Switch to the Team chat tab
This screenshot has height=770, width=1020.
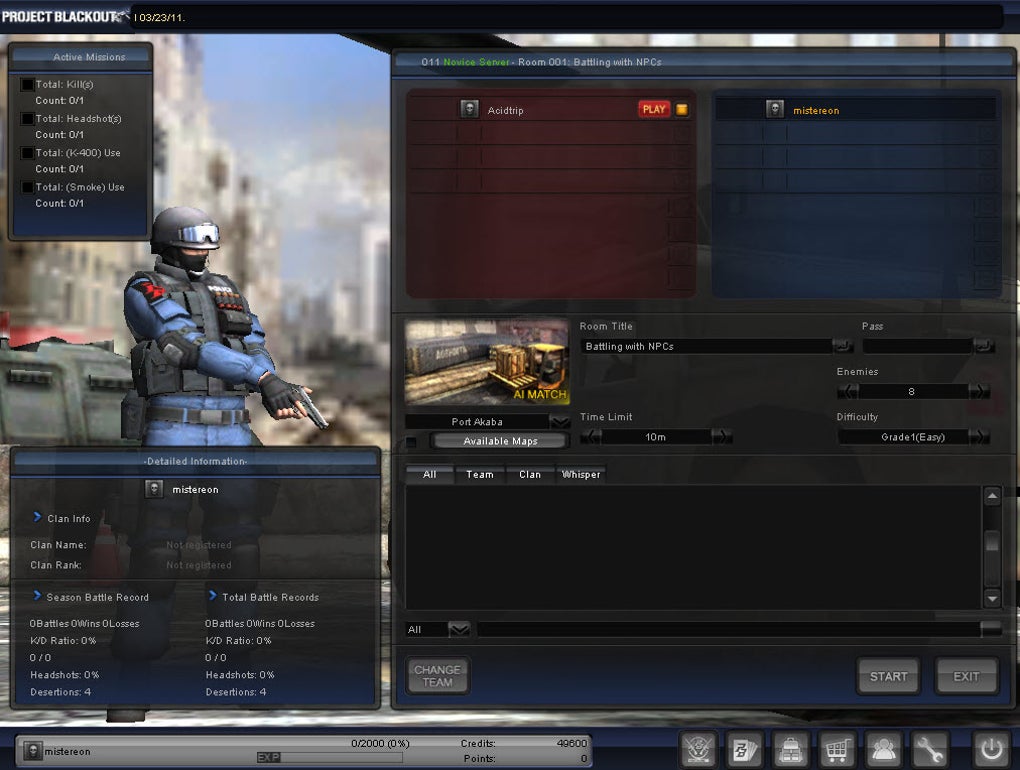click(480, 474)
